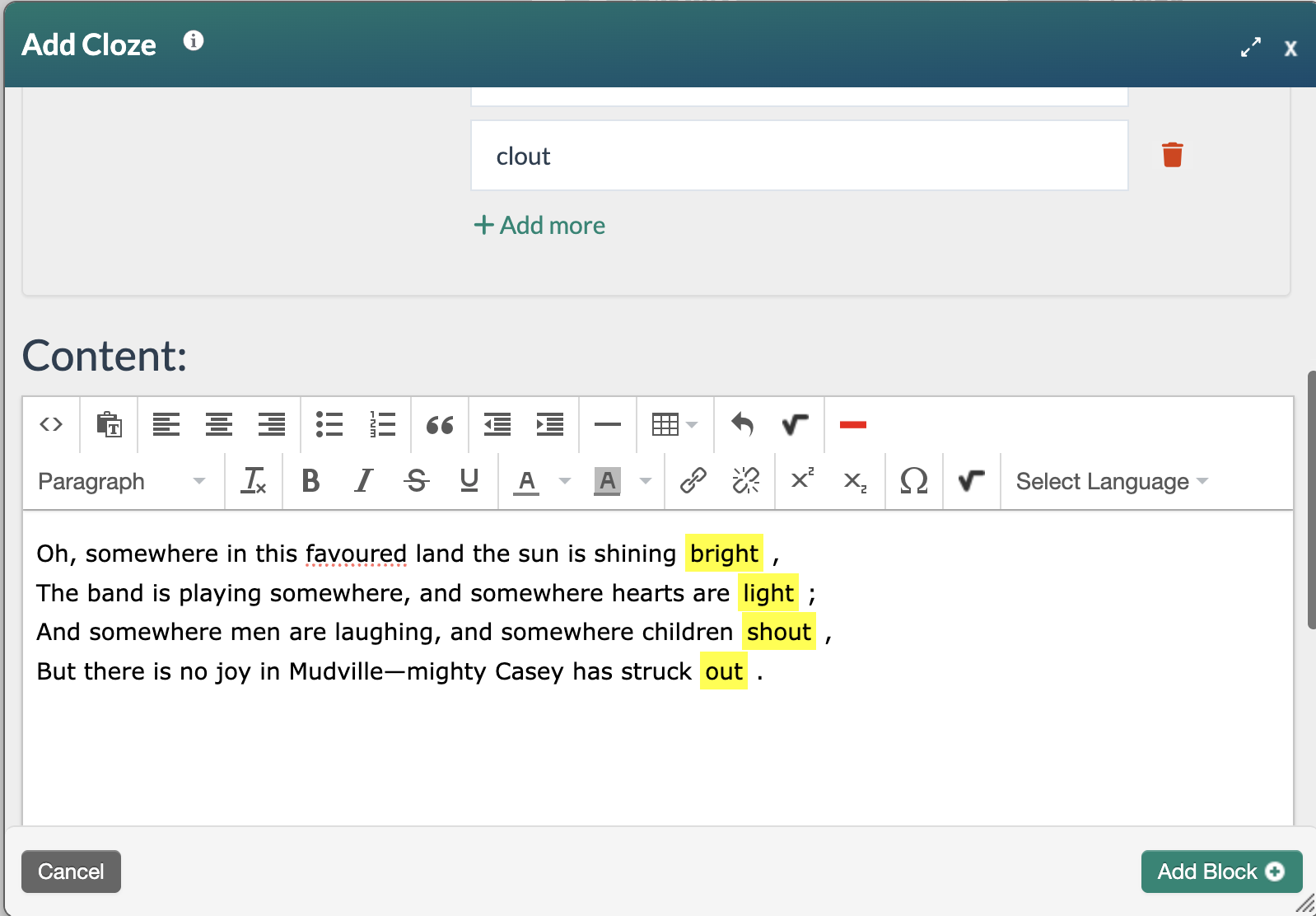Insert or edit a hyperlink
Screen dimensions: 1316x916
tap(693, 480)
